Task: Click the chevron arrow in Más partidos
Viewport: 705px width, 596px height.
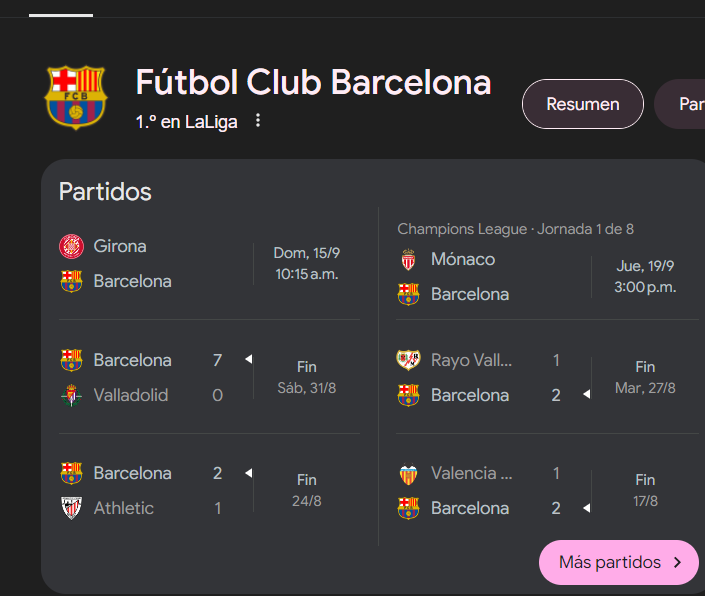Action: pos(678,562)
